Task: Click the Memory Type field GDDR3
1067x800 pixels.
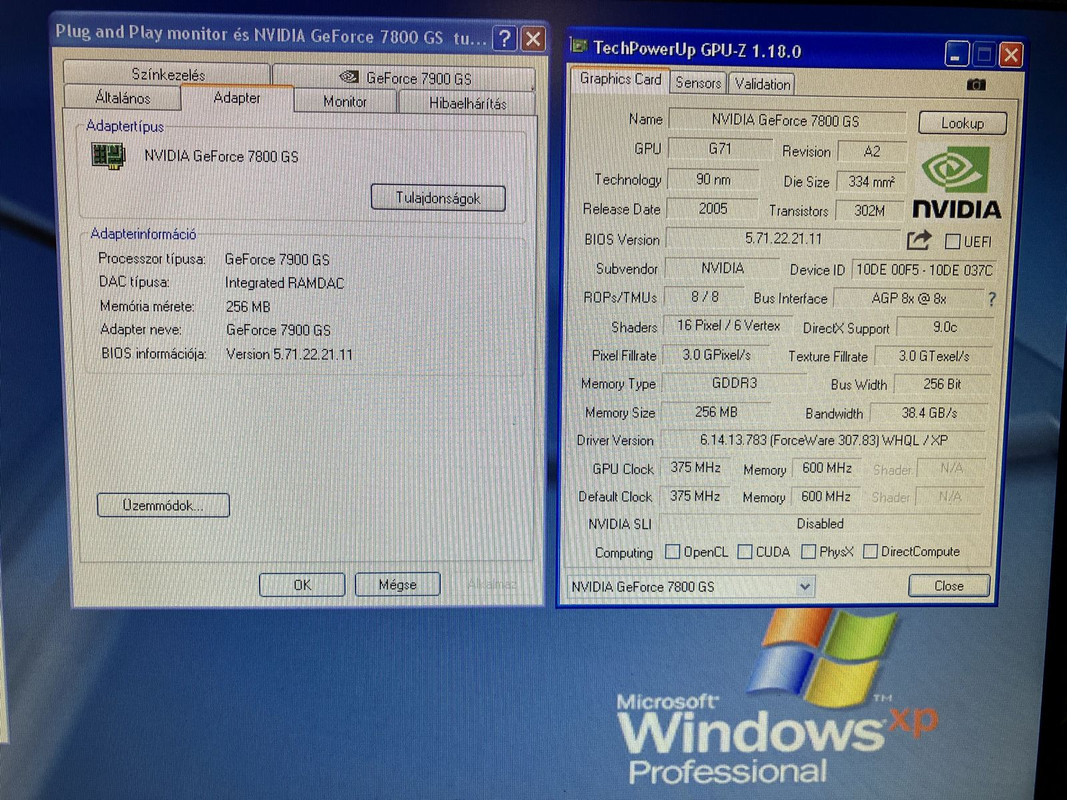Action: pos(734,383)
